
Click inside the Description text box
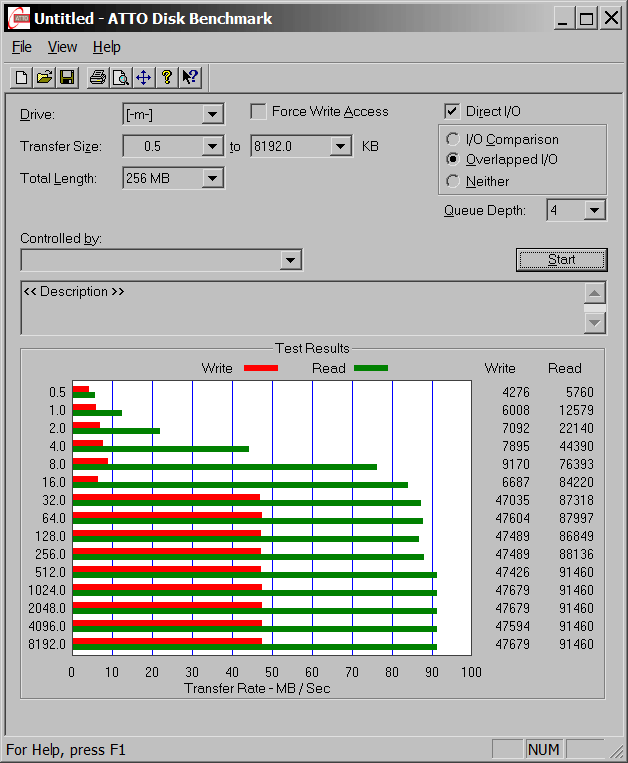[x=300, y=308]
